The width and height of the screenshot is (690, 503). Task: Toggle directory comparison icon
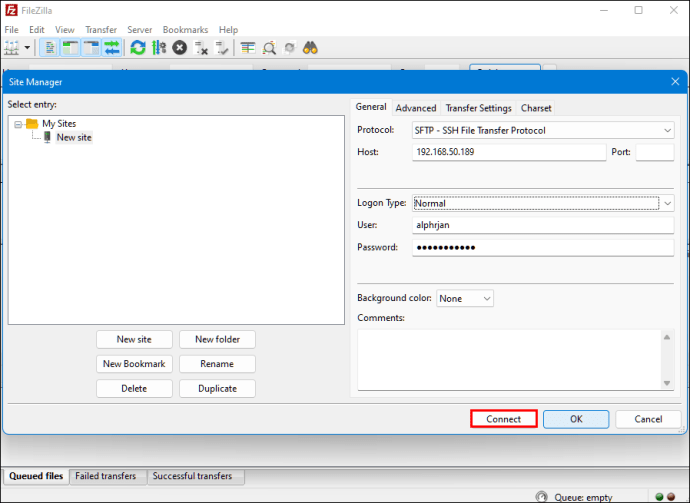[x=269, y=48]
